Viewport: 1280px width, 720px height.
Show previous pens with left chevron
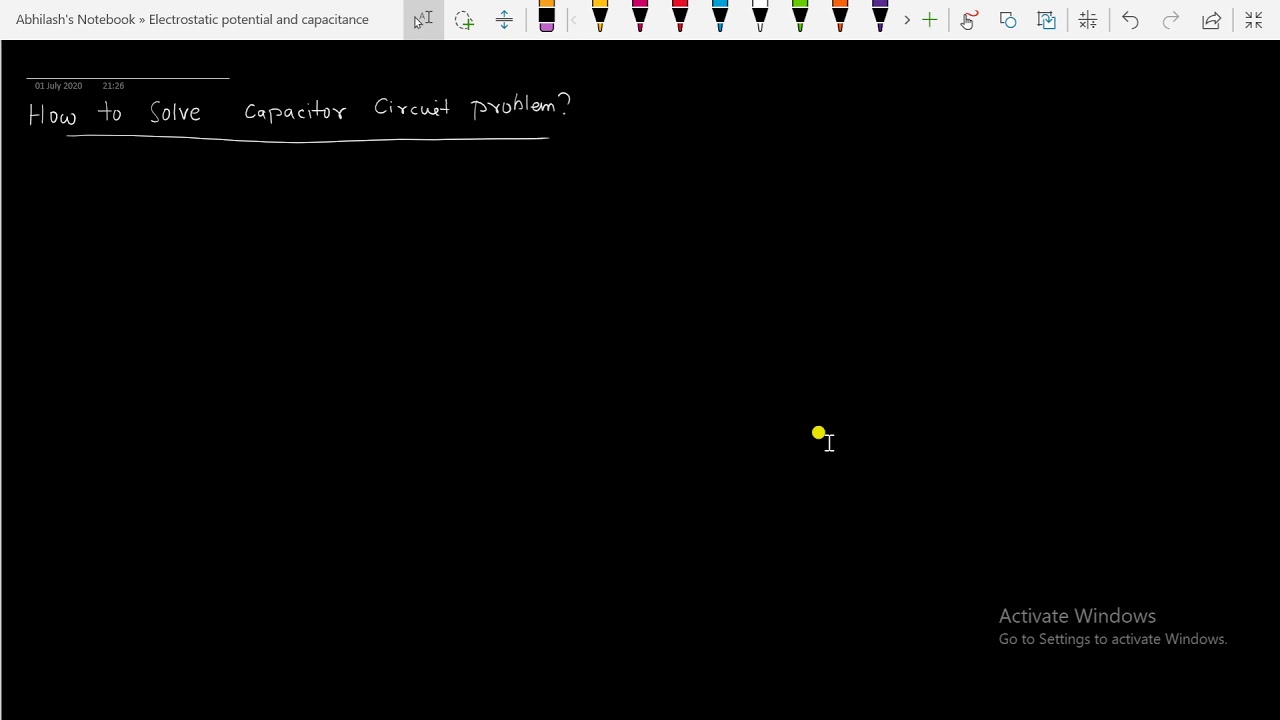[x=573, y=20]
